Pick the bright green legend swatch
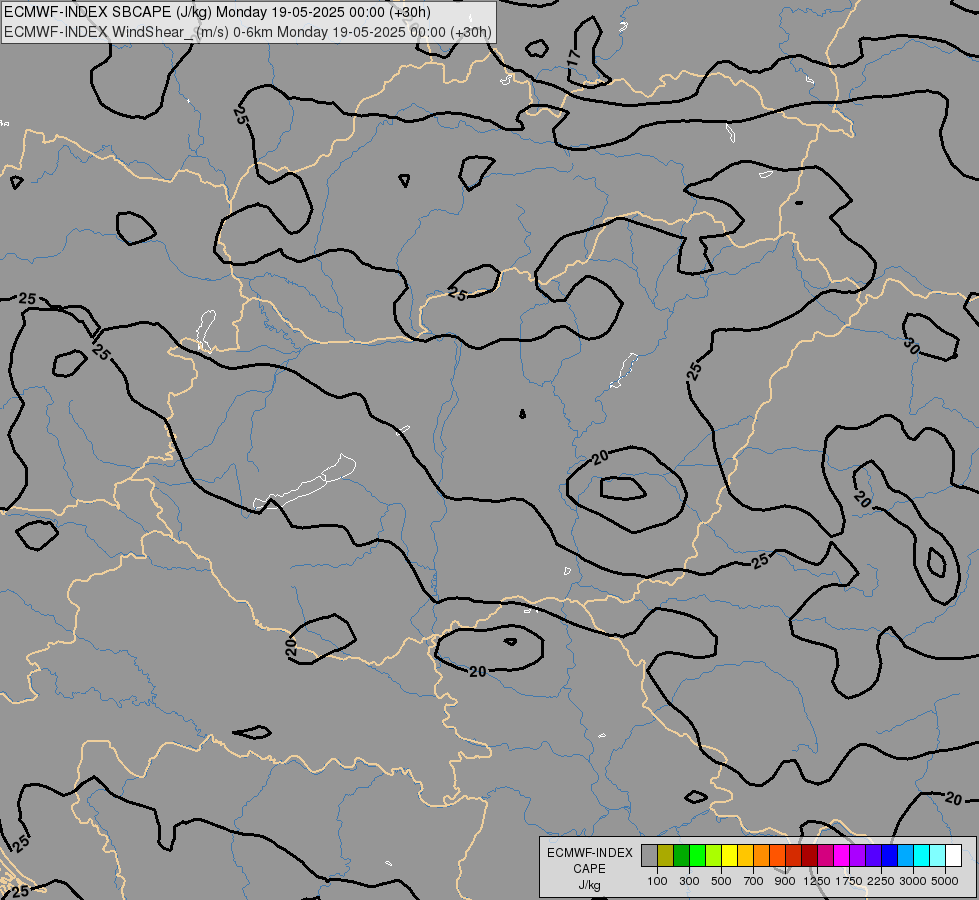This screenshot has height=900, width=979. point(697,856)
